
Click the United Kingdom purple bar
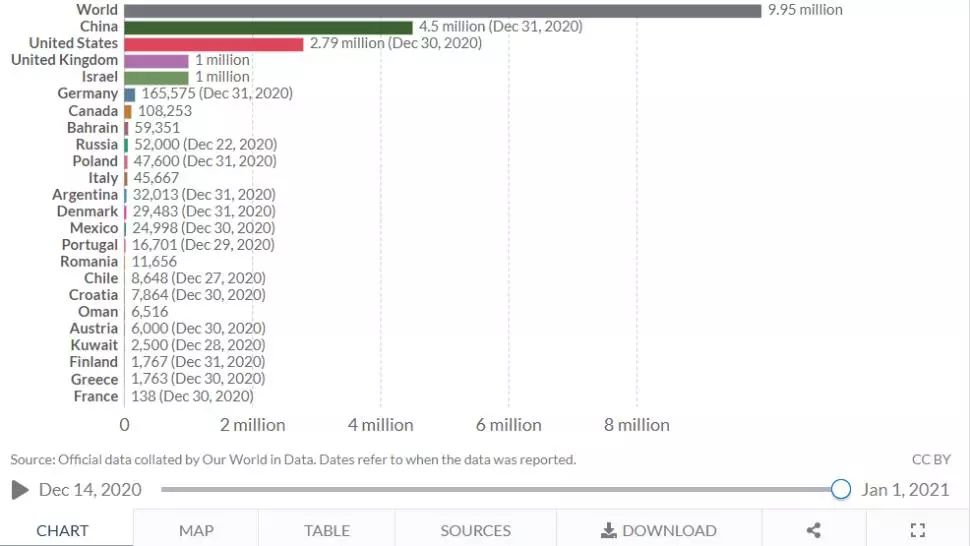coord(156,61)
